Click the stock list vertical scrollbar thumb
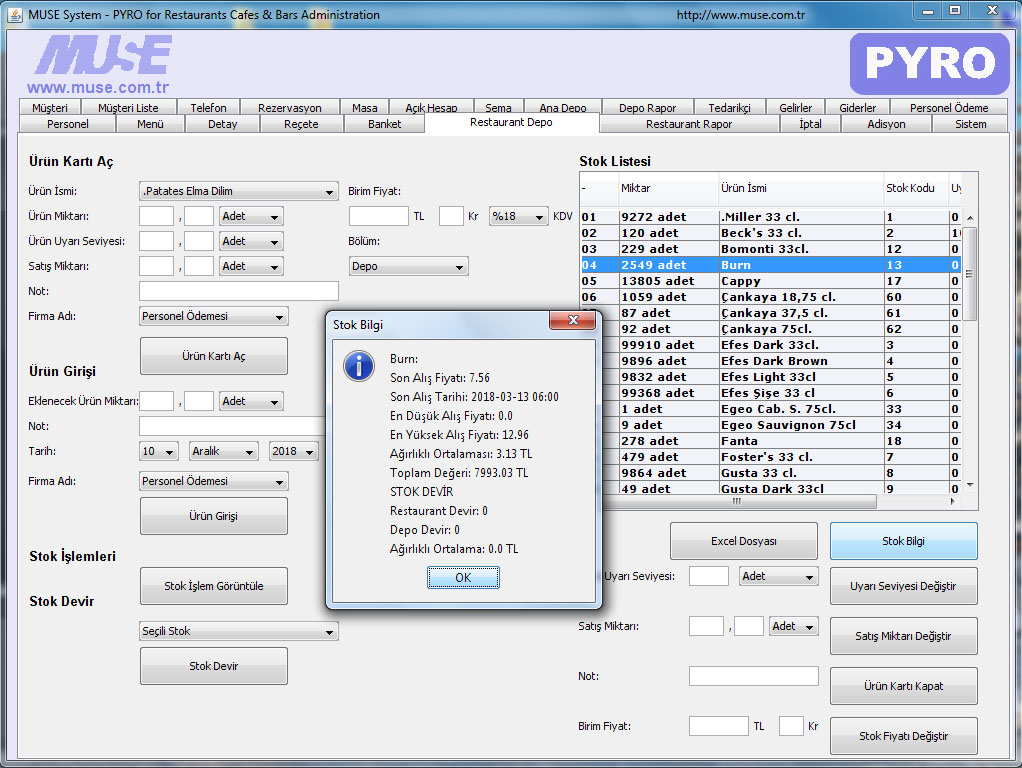 tap(970, 274)
